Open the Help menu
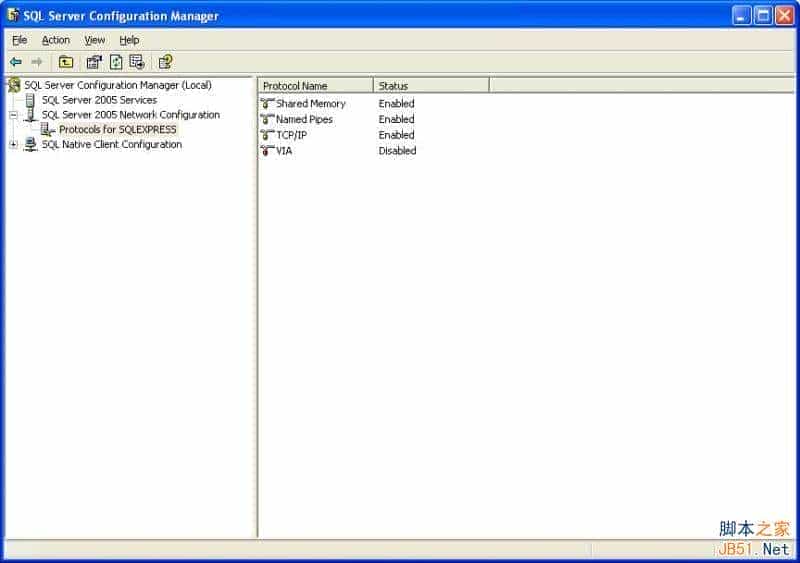Screen dimensions: 800x563 tap(129, 40)
